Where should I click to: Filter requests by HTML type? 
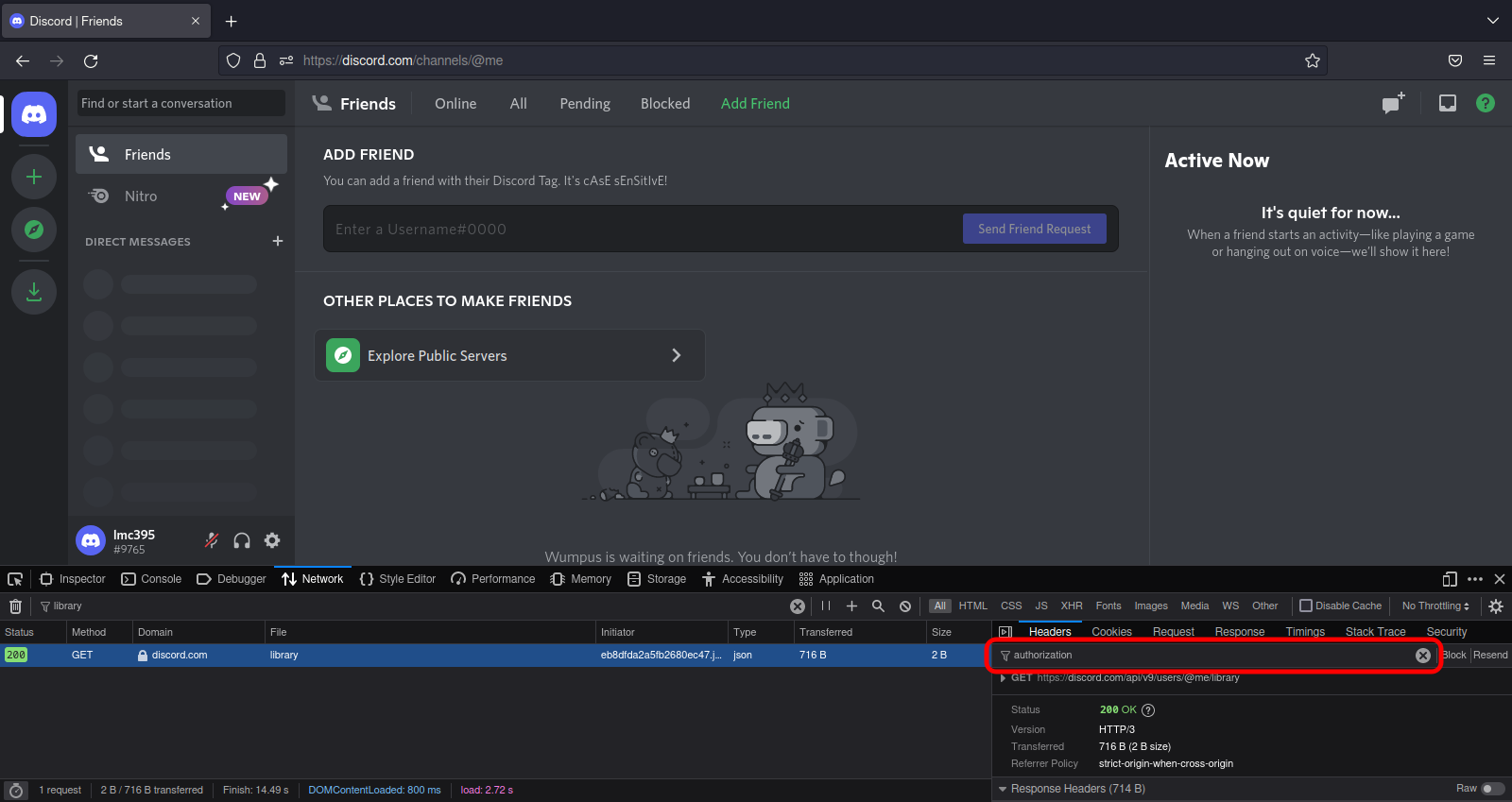972,606
